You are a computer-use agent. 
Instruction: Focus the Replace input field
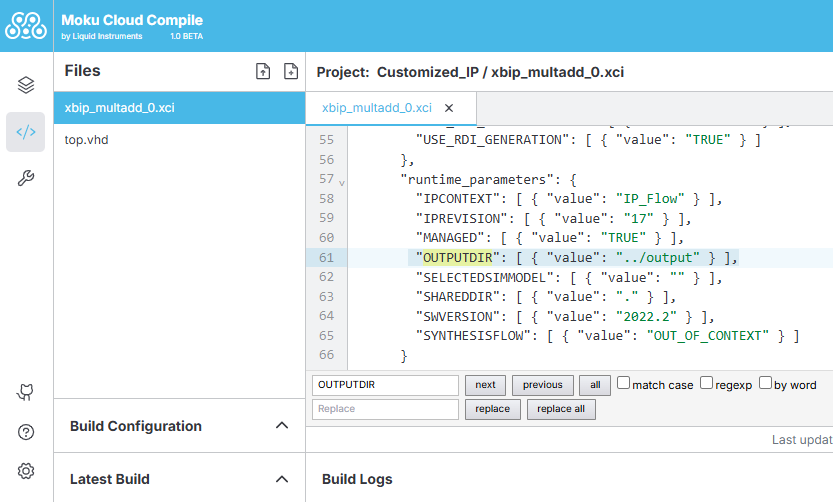point(385,409)
